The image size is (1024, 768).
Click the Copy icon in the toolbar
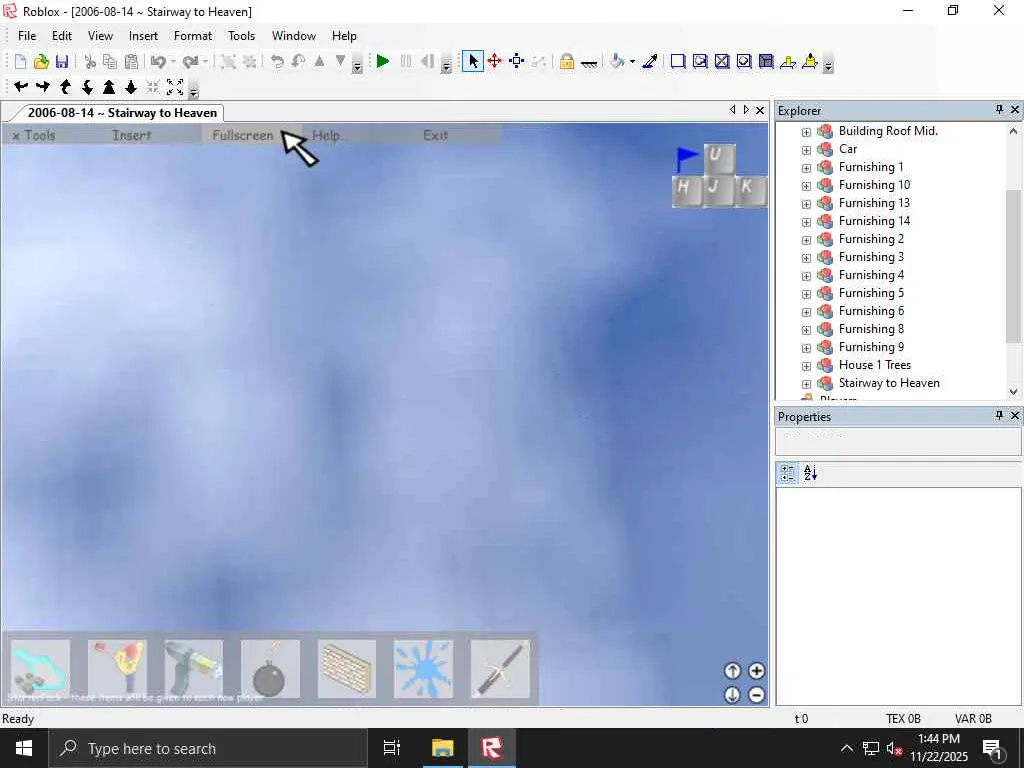[x=110, y=61]
